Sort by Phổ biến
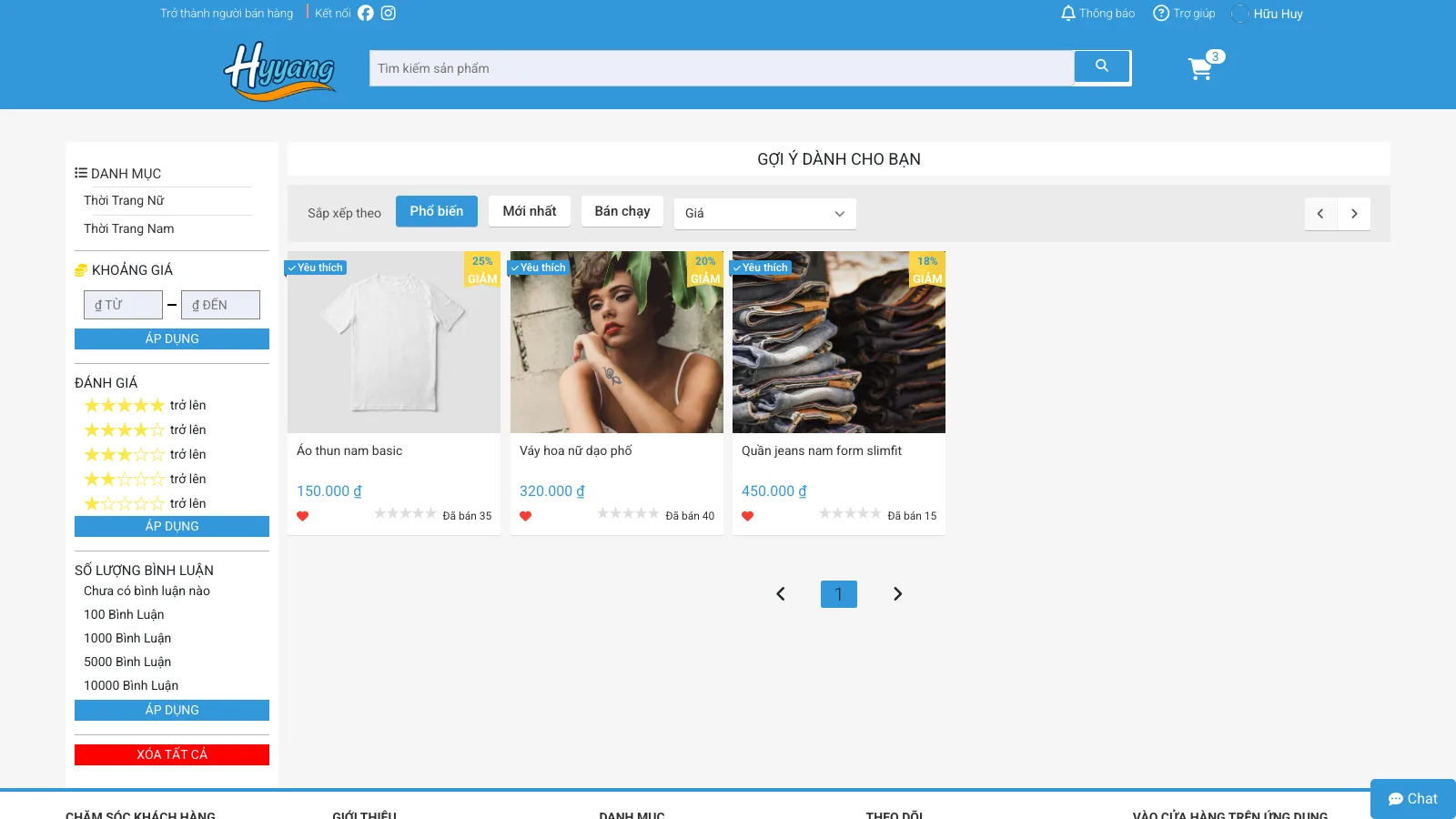This screenshot has width=1456, height=819. coord(437,211)
